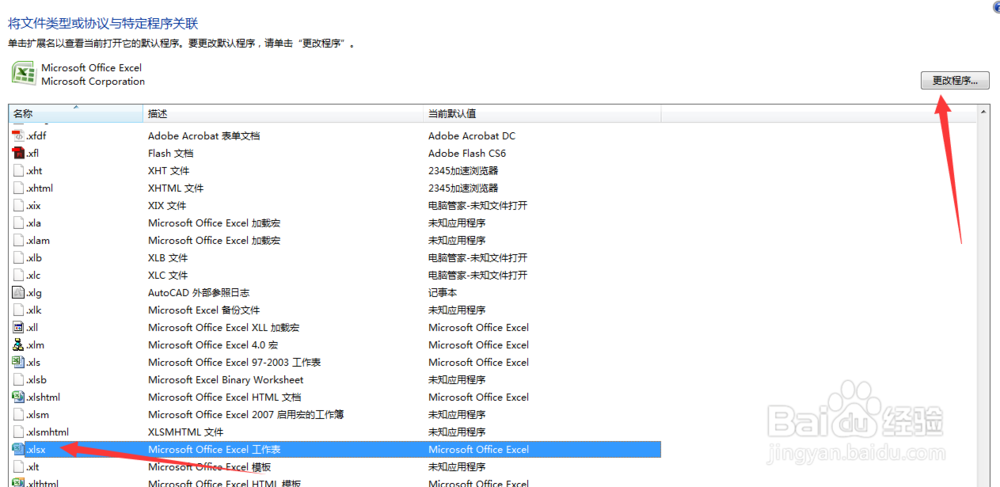Image resolution: width=1000 pixels, height=487 pixels.
Task: Click the .xlsx extension name
Action: click(36, 449)
